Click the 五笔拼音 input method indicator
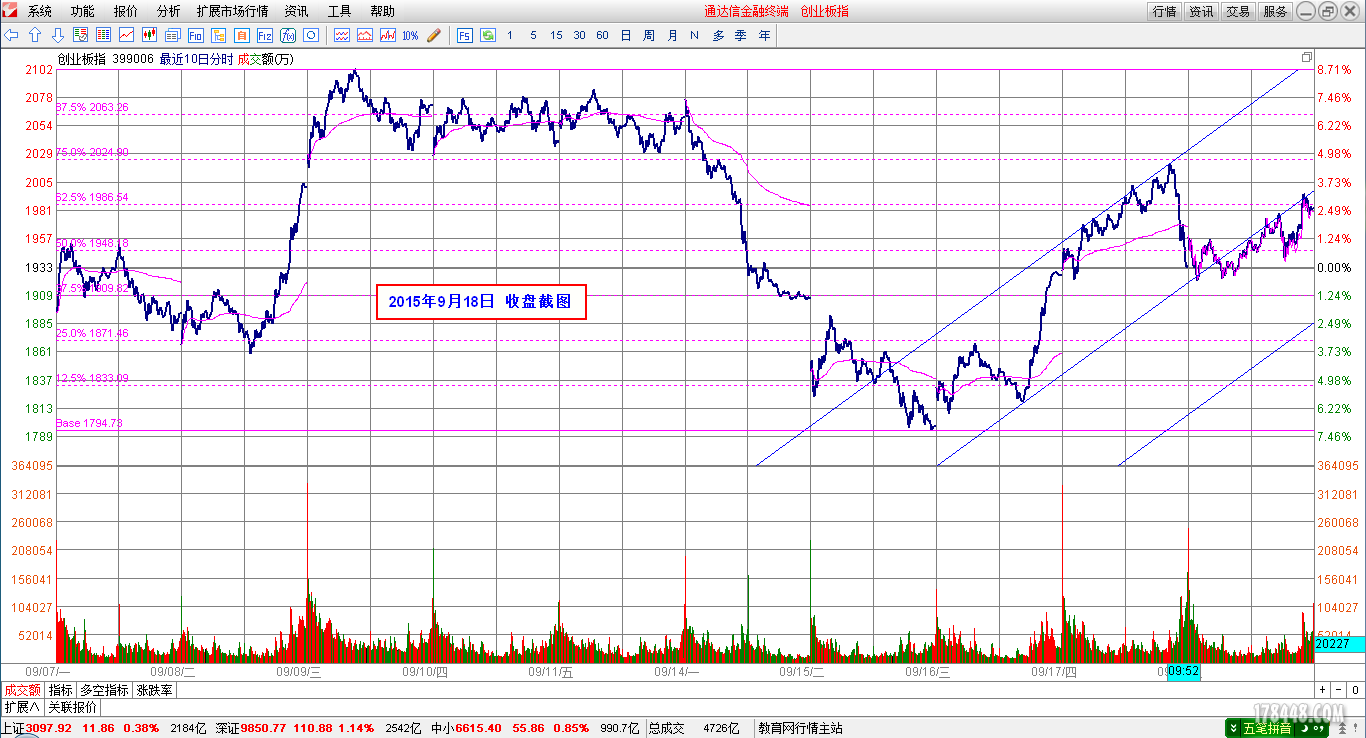This screenshot has width=1366, height=738. tap(1267, 728)
